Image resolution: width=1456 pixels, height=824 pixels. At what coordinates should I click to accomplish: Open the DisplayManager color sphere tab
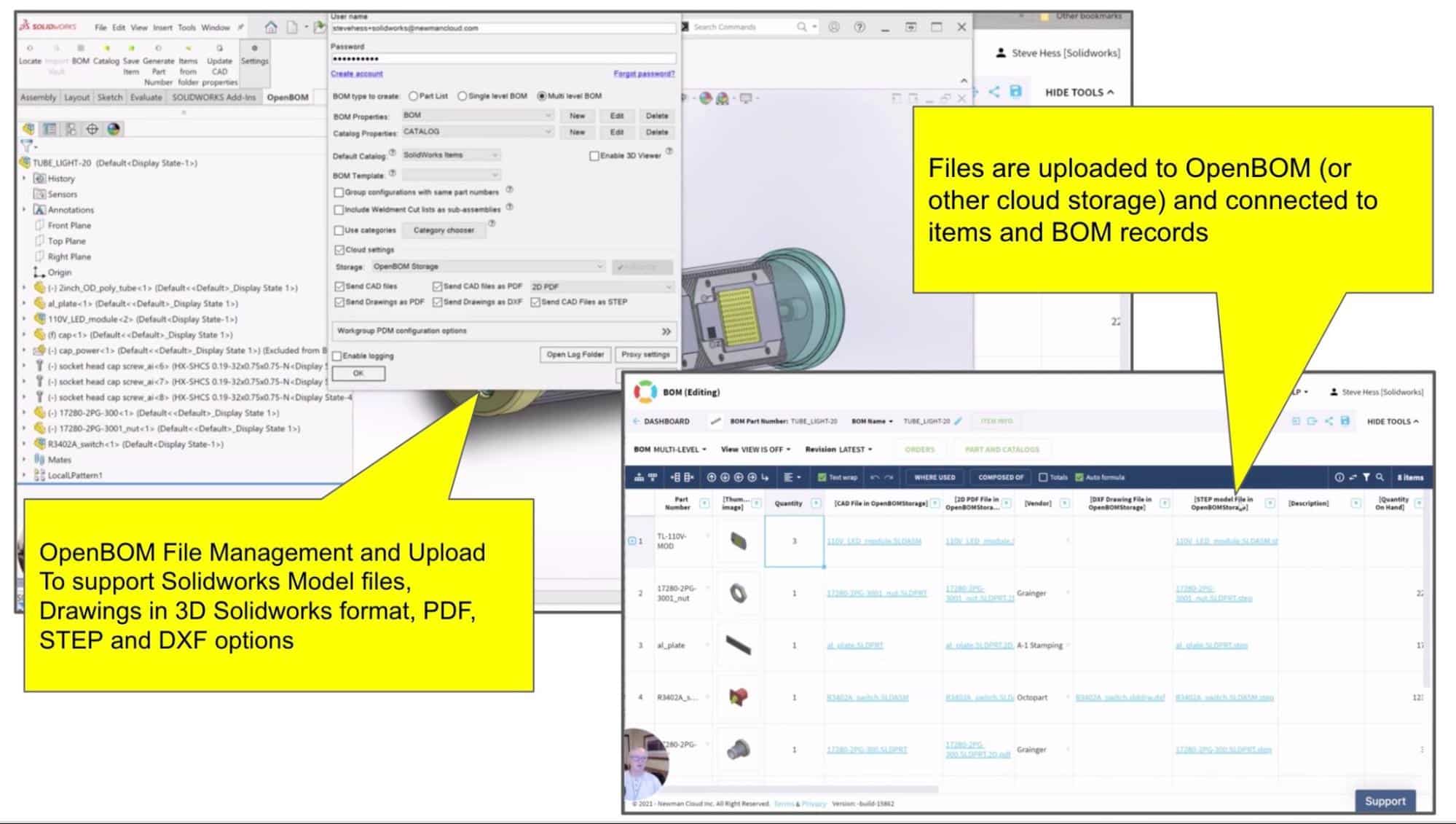pos(114,129)
